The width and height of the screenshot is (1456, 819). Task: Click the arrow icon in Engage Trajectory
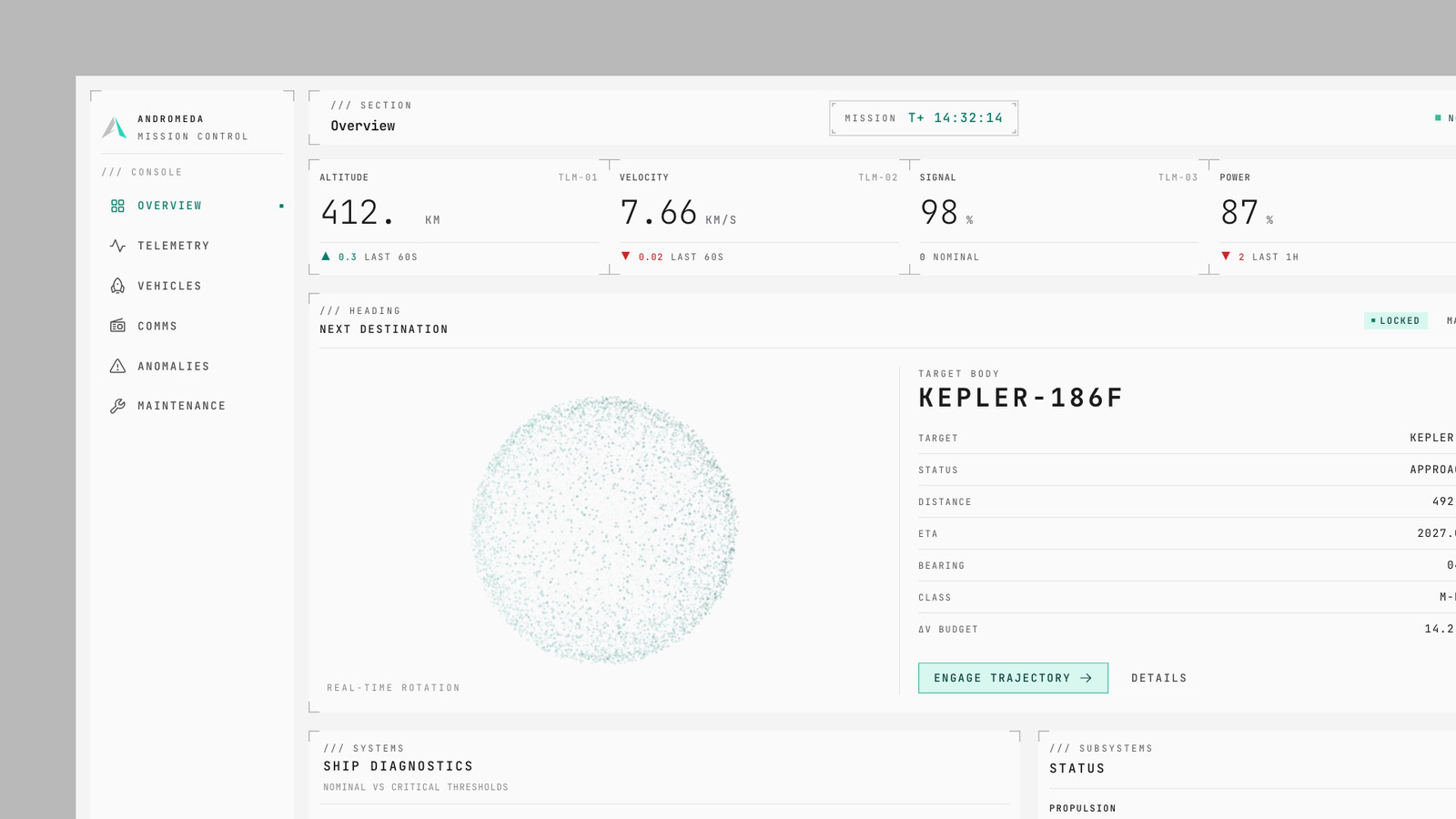[x=1086, y=678]
